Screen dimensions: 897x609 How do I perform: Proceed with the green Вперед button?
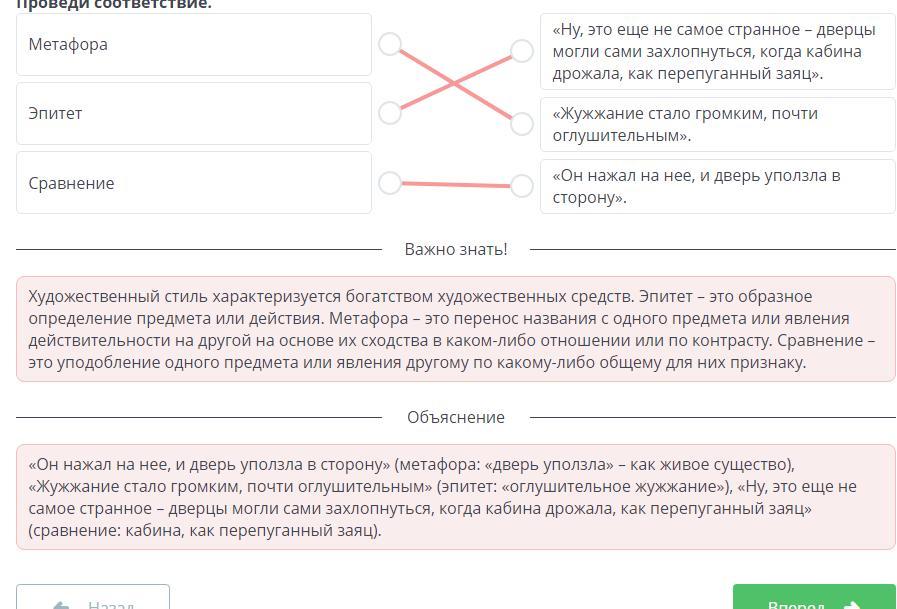point(813,598)
